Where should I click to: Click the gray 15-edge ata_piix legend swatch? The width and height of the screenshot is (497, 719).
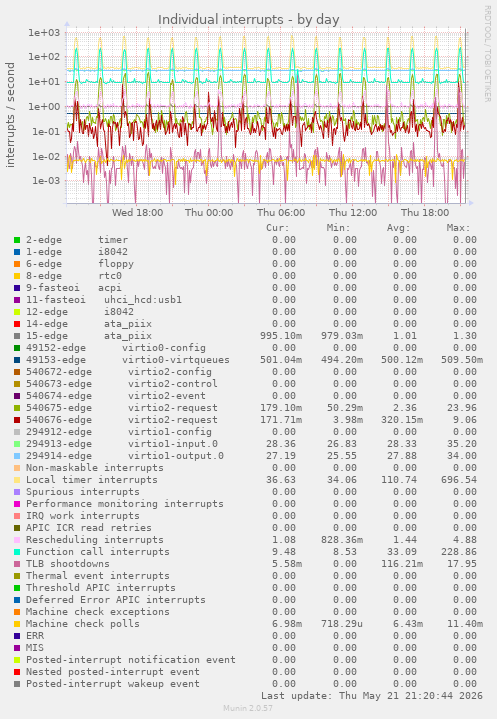(17, 336)
